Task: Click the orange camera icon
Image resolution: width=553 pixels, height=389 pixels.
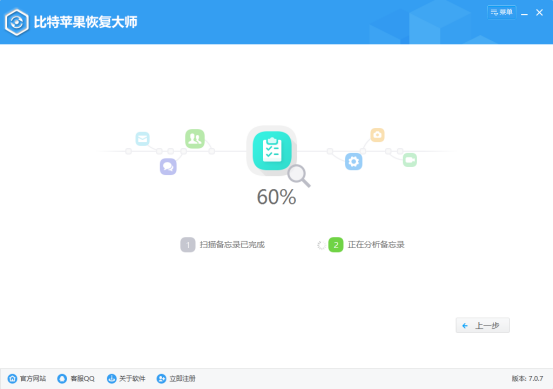Action: pos(377,135)
